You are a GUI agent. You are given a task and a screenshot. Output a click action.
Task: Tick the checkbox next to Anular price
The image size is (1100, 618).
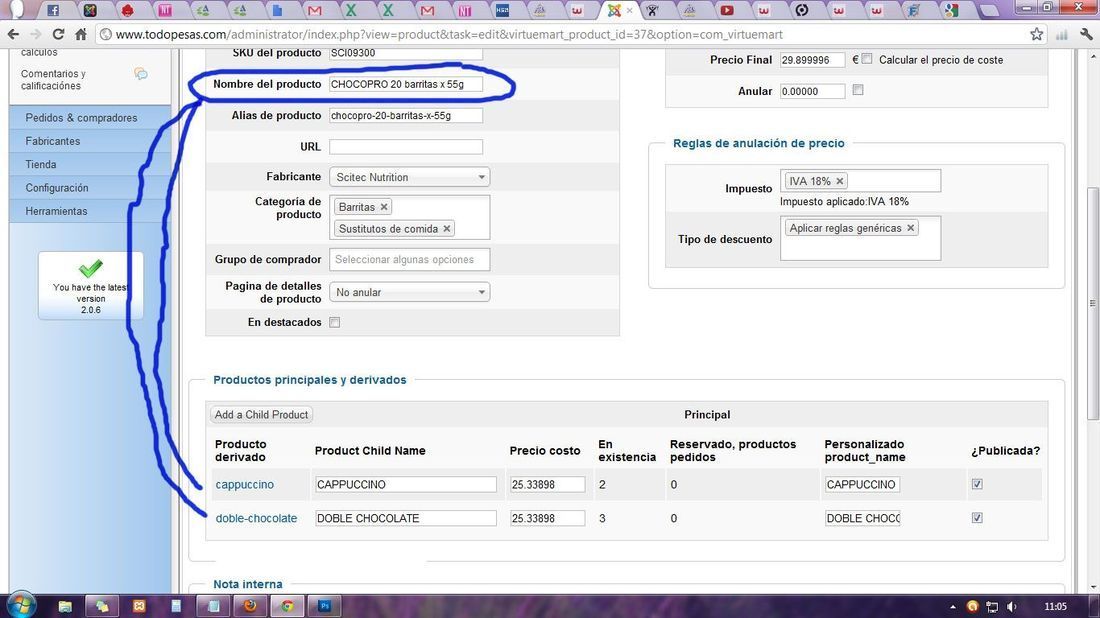857,90
